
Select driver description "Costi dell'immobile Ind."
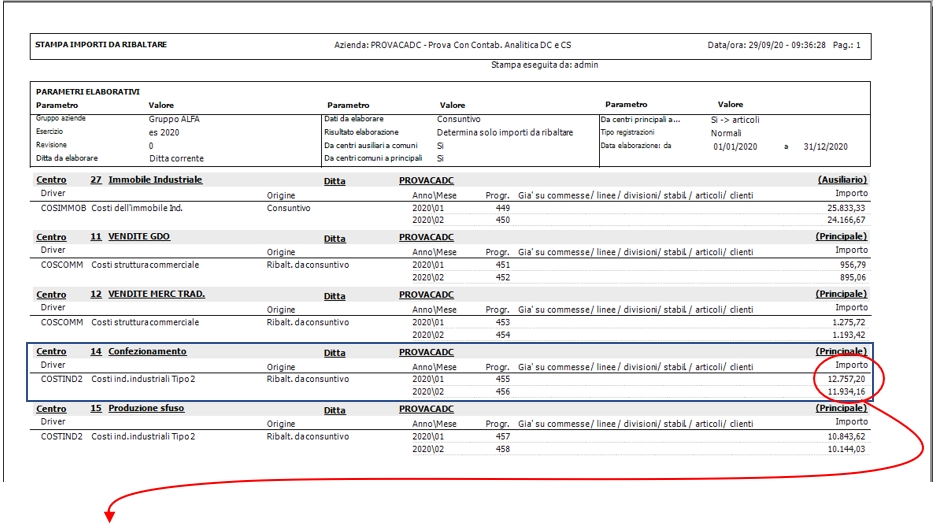(x=137, y=208)
